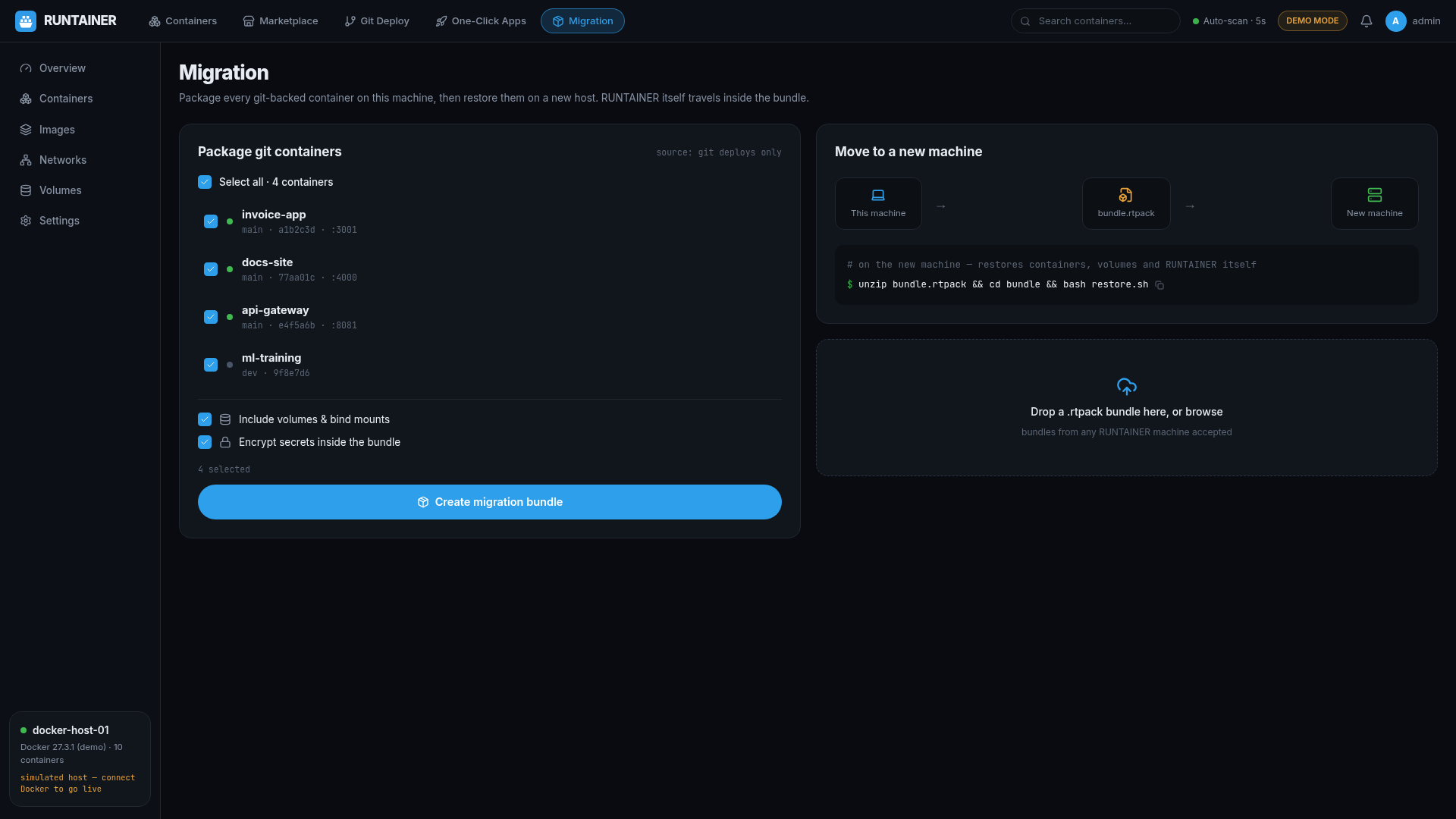Select the Migration tab
The height and width of the screenshot is (819, 1456).
[582, 21]
